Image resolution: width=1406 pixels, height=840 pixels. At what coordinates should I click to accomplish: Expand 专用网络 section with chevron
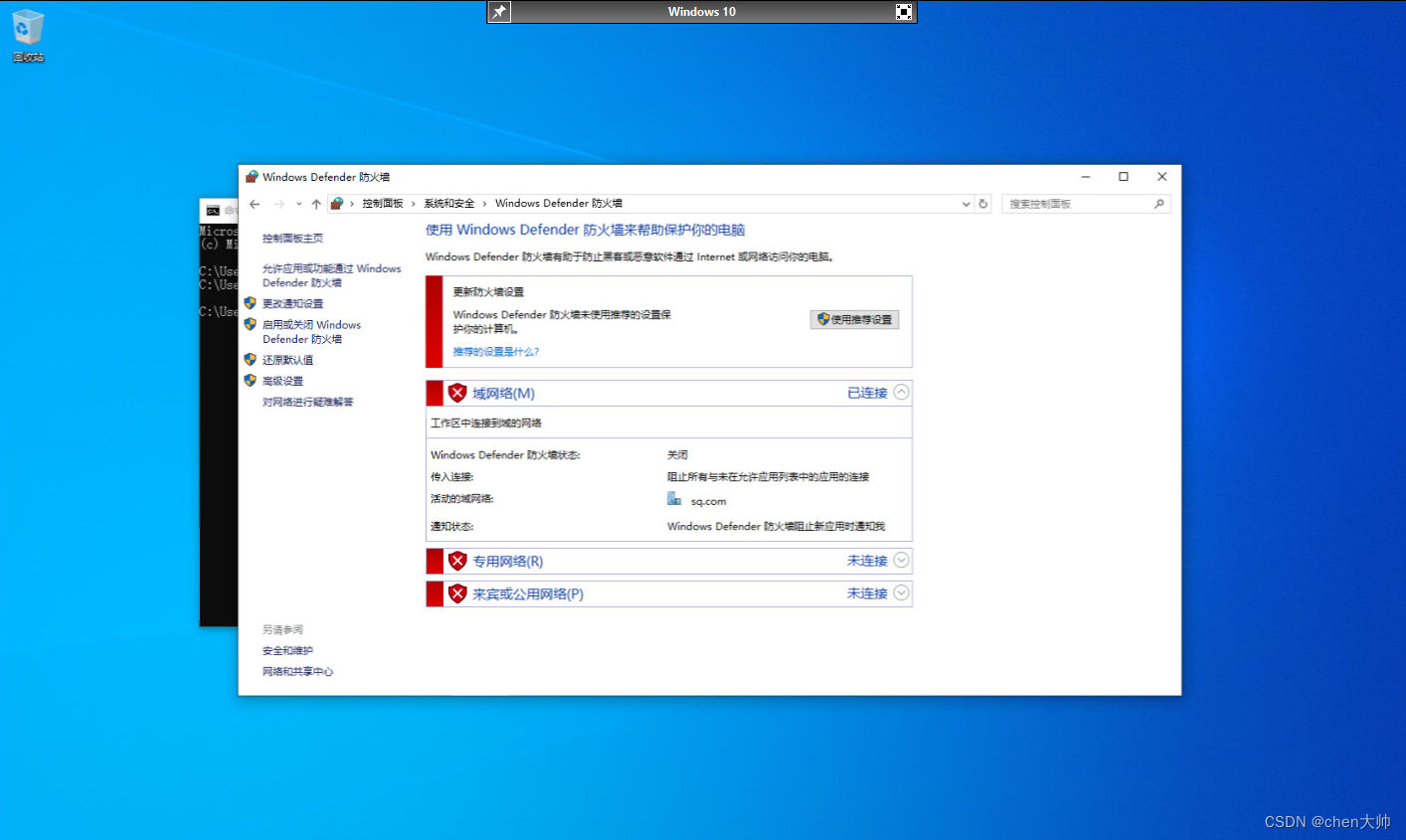tap(901, 561)
